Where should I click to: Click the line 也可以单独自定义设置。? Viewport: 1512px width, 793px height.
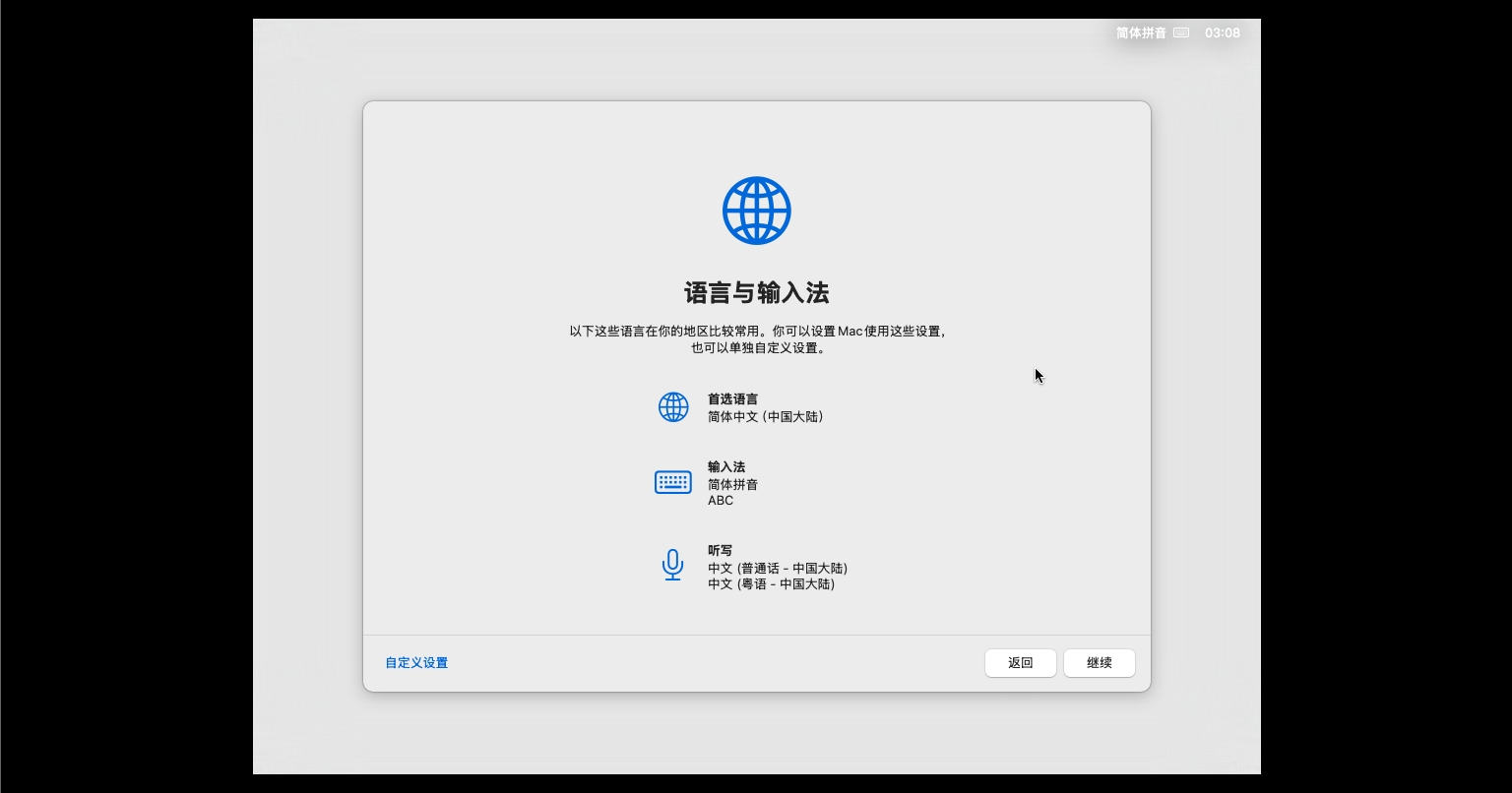(x=757, y=347)
